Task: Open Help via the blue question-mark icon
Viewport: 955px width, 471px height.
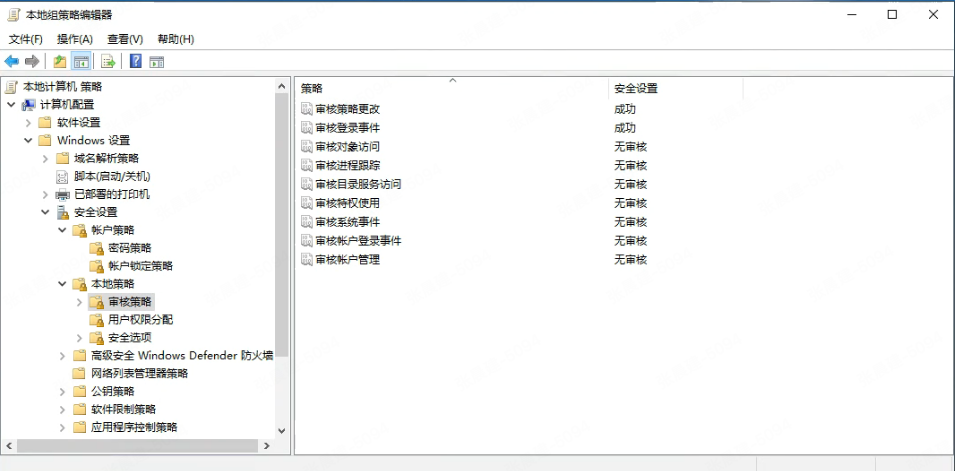Action: [136, 61]
